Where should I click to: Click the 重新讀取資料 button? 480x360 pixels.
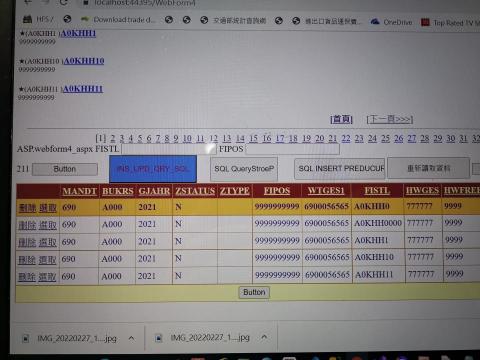(x=429, y=168)
